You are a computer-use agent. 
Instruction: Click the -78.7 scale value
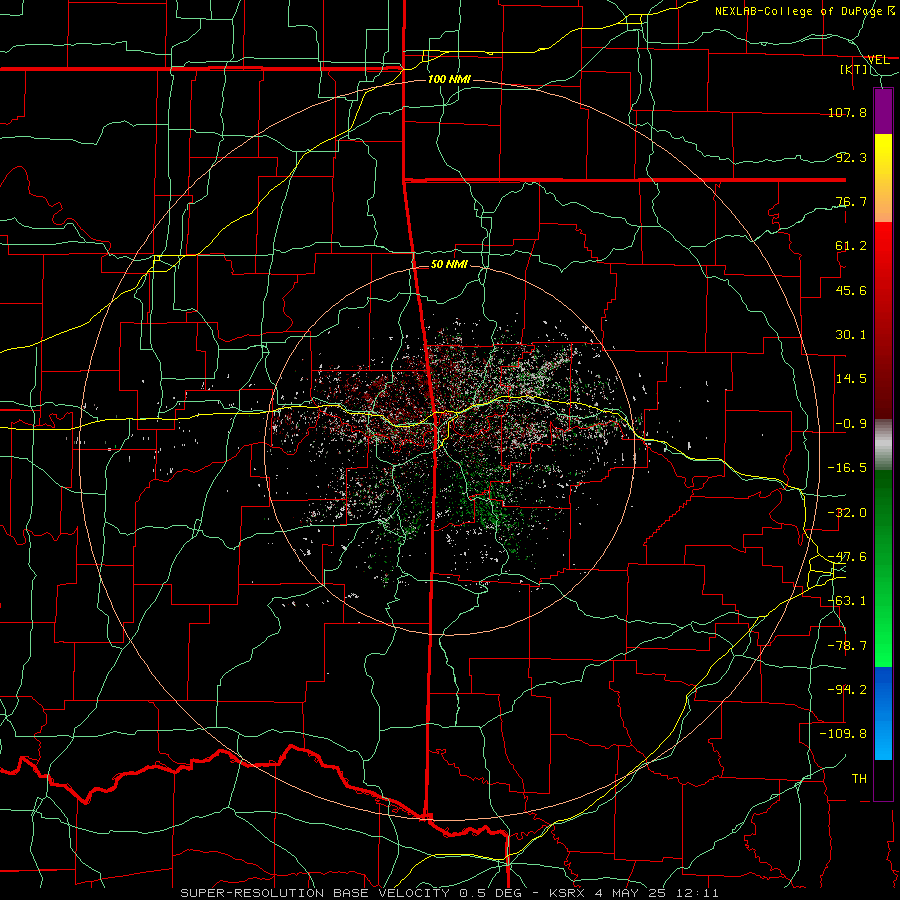[847, 646]
